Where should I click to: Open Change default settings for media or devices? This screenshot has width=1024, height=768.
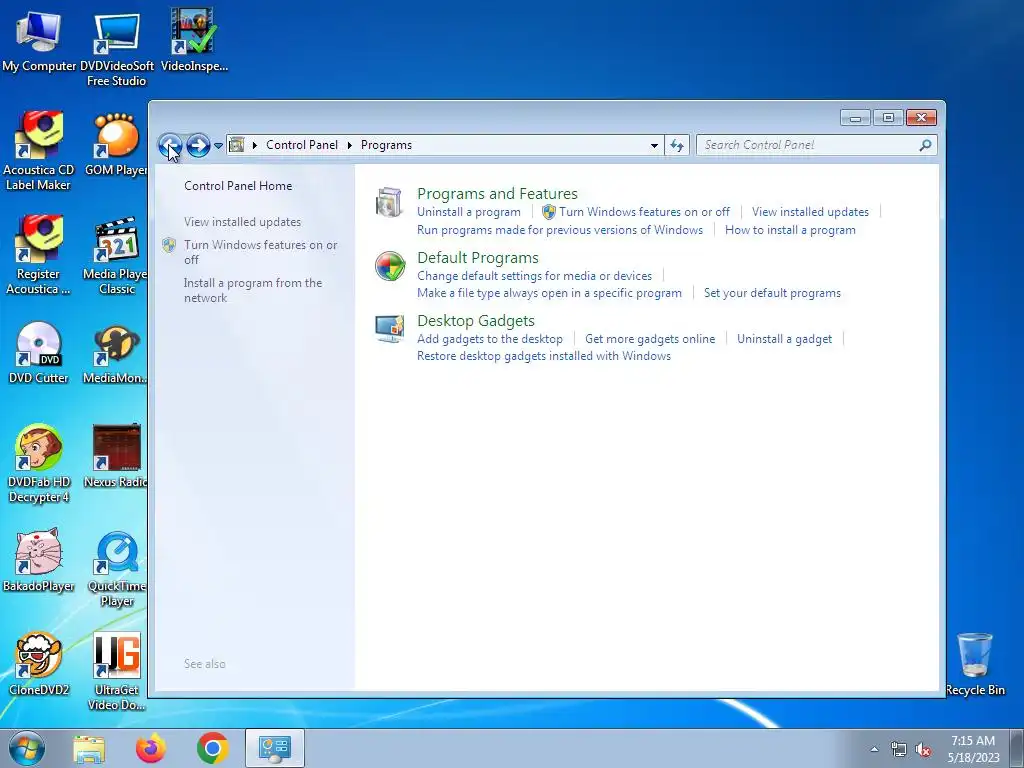(x=534, y=276)
